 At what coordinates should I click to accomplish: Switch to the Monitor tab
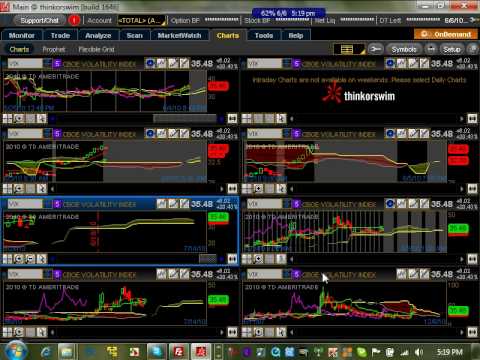click(x=22, y=35)
